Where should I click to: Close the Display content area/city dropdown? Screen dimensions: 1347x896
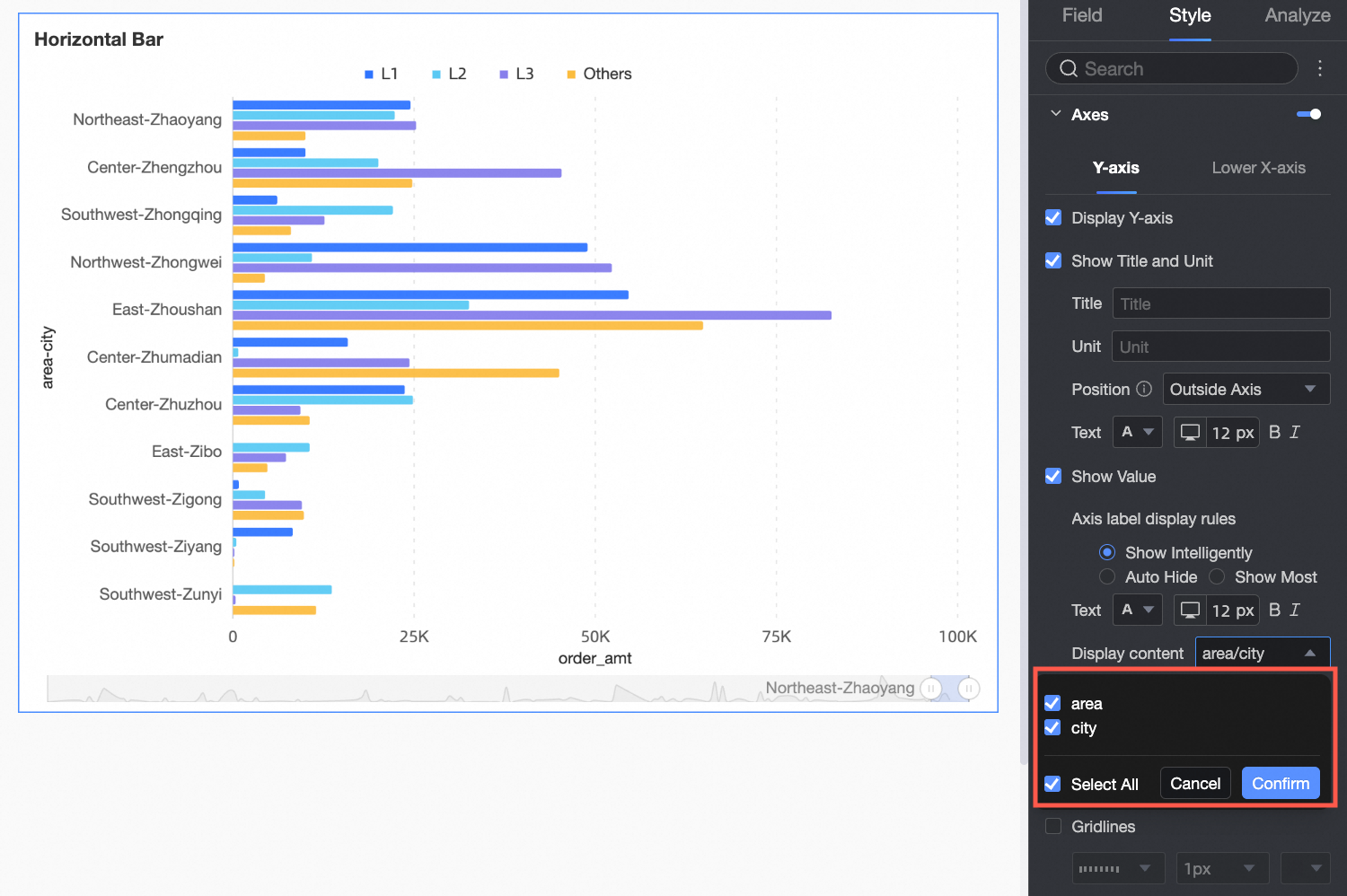(x=1263, y=653)
